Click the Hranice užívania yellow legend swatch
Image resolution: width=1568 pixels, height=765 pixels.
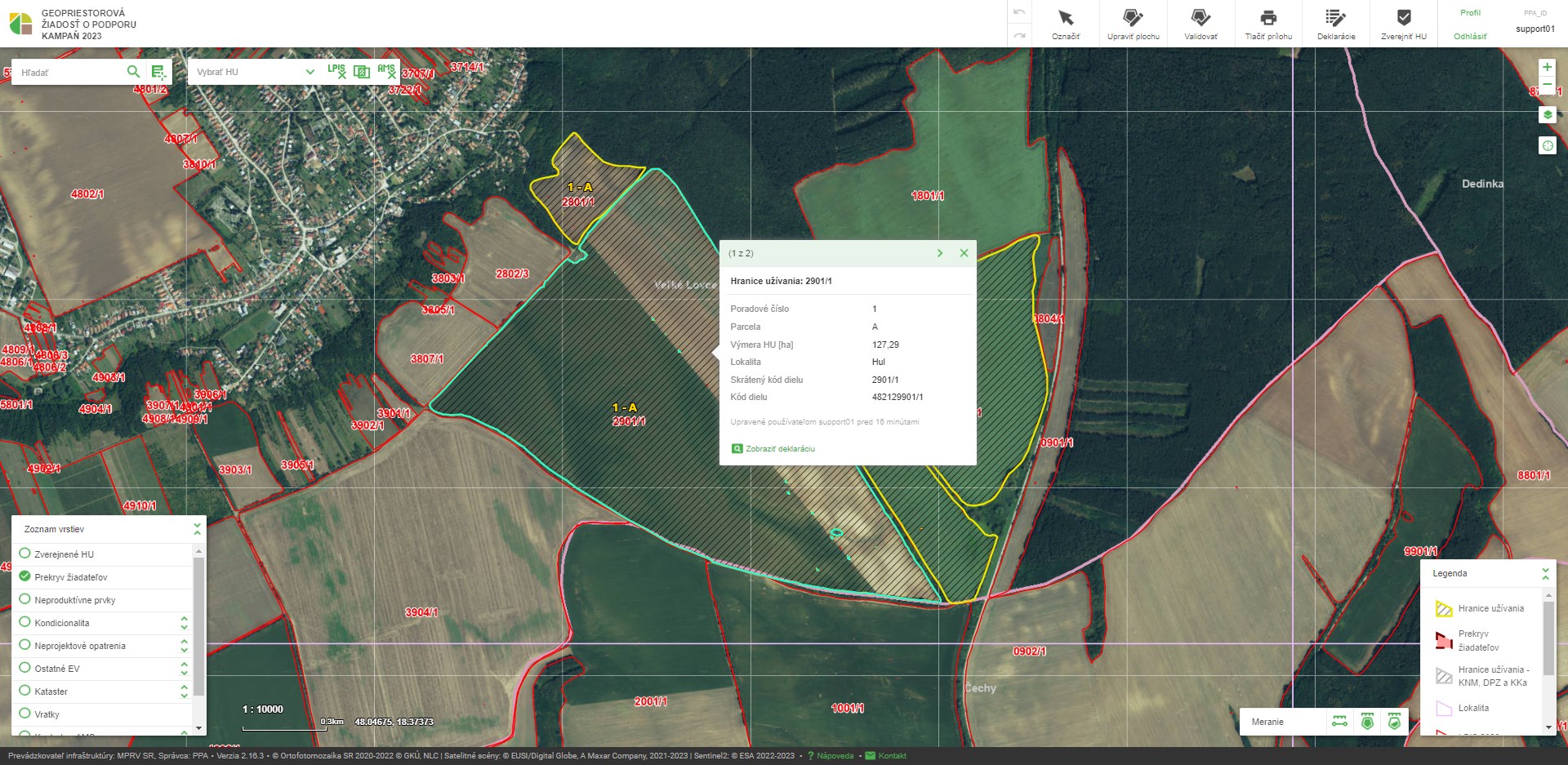tap(1444, 609)
